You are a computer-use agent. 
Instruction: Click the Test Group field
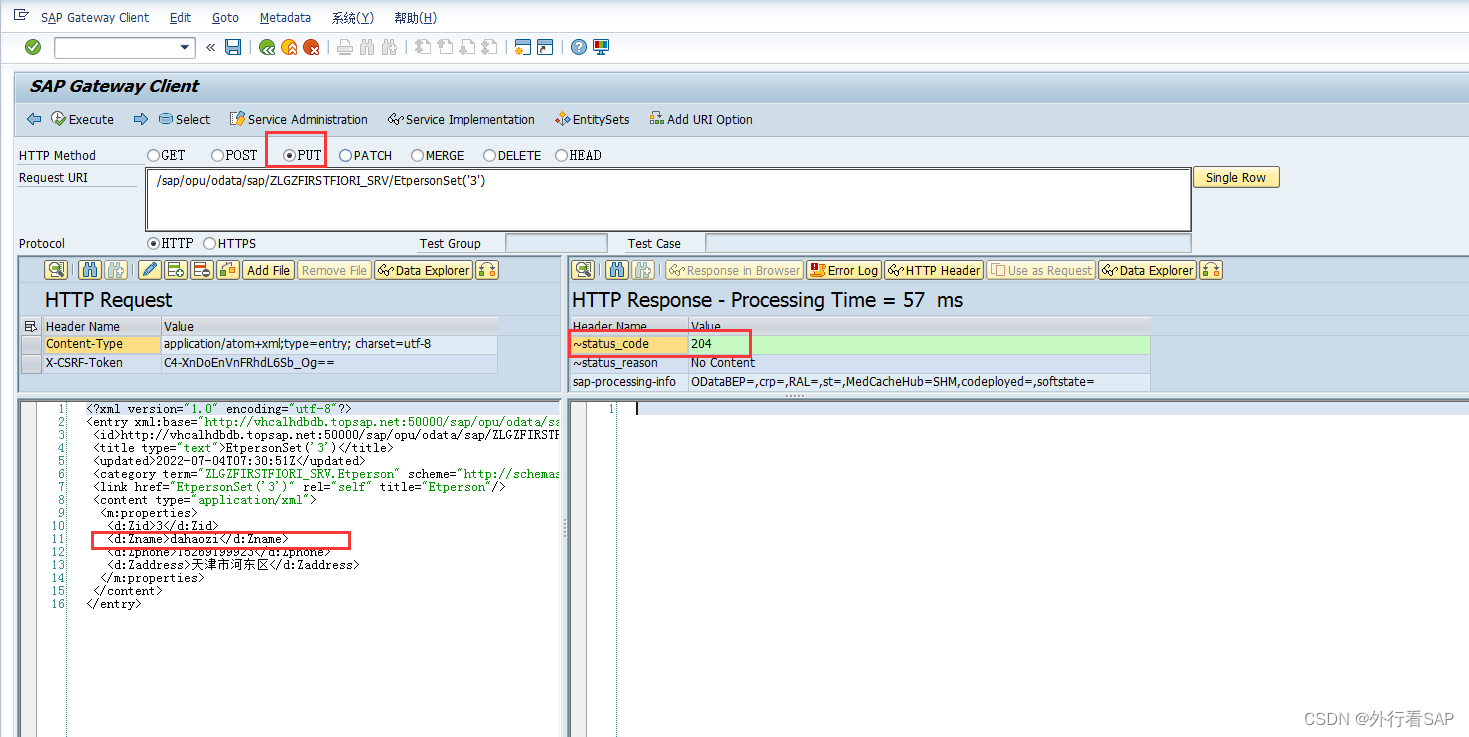tap(556, 243)
